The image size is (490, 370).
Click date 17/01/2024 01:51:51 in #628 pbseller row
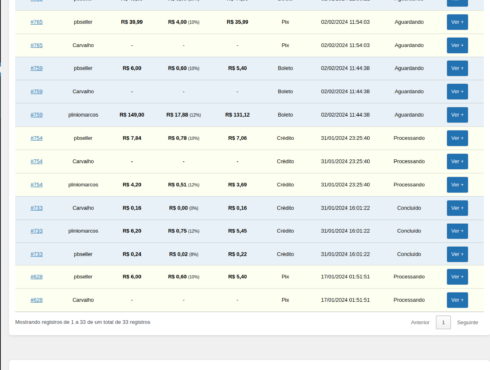[345, 277]
